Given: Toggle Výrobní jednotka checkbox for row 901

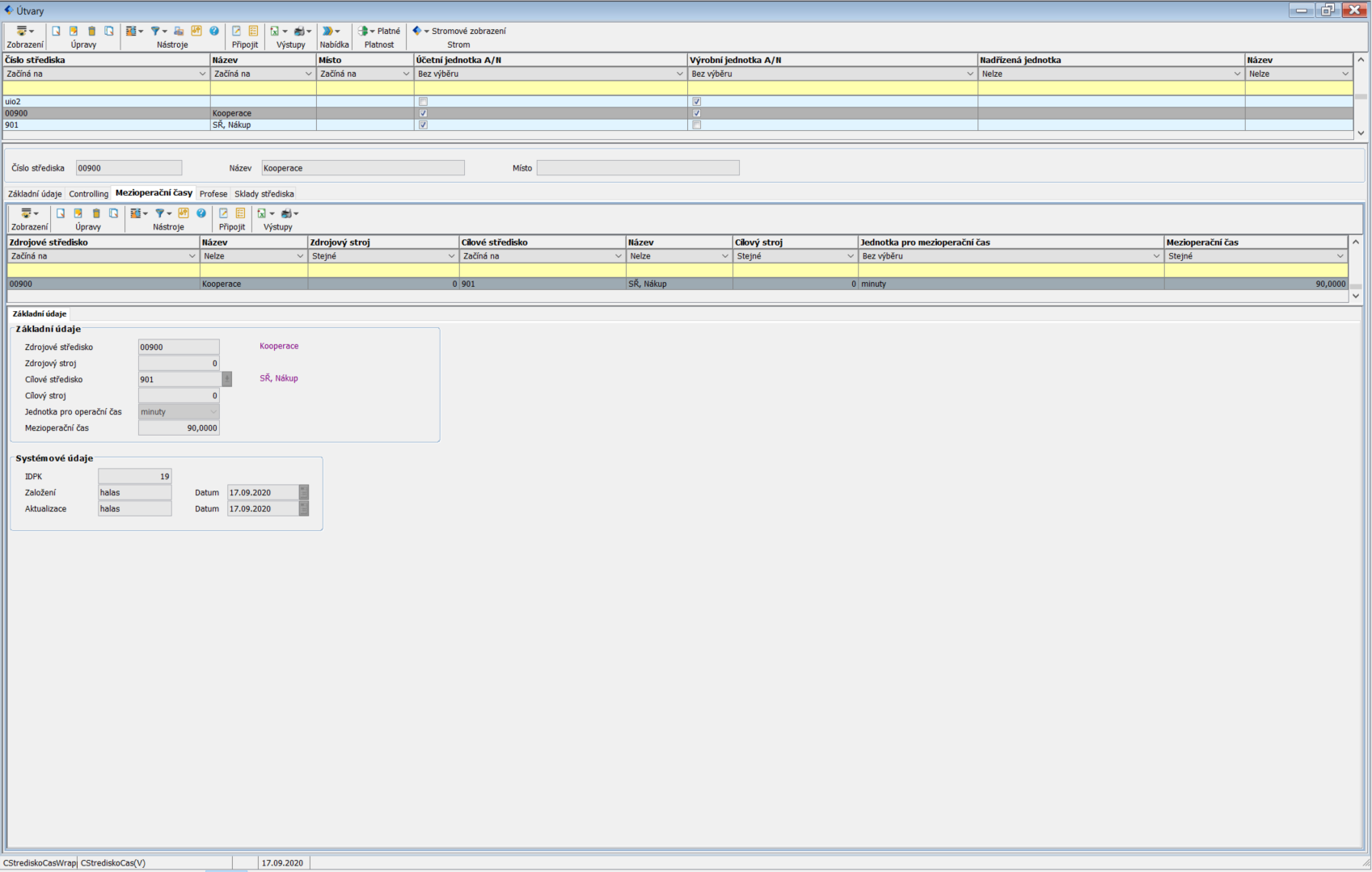Looking at the screenshot, I should (696, 125).
